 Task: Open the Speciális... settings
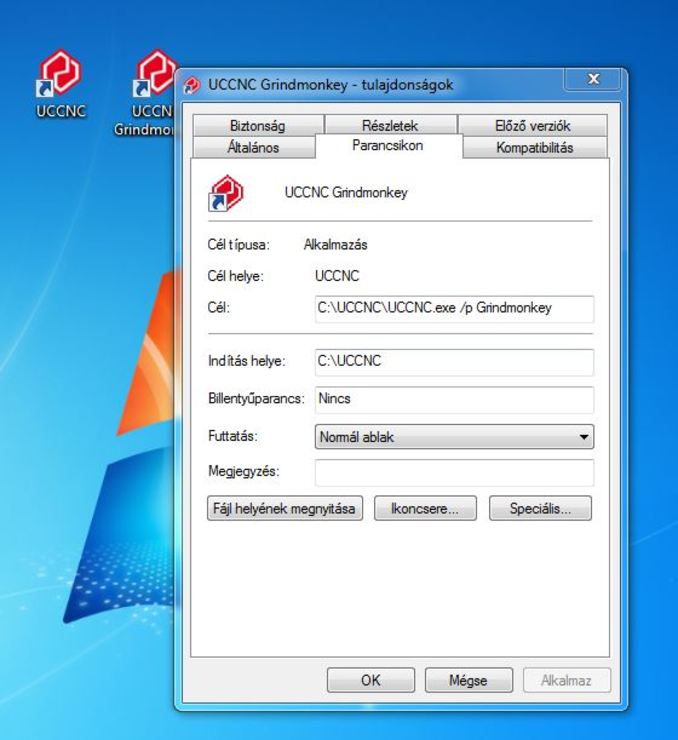540,508
